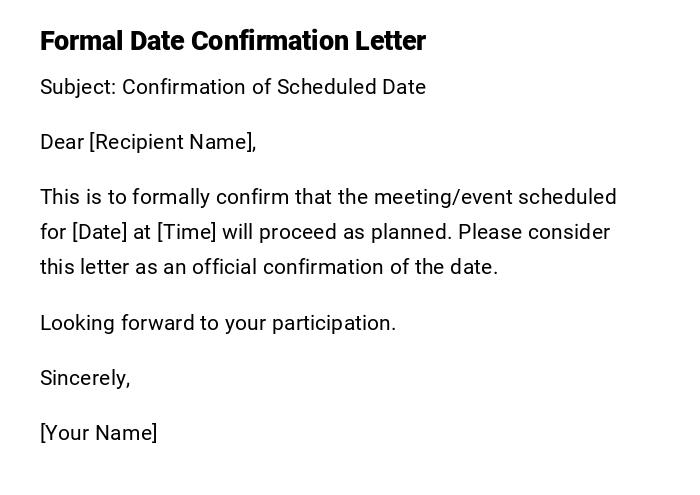The width and height of the screenshot is (700, 495).
Task: Click the [Time] placeholder in the body
Action: pyautogui.click(x=187, y=232)
